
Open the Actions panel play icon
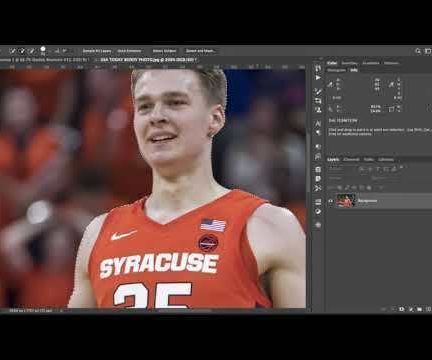(x=318, y=78)
